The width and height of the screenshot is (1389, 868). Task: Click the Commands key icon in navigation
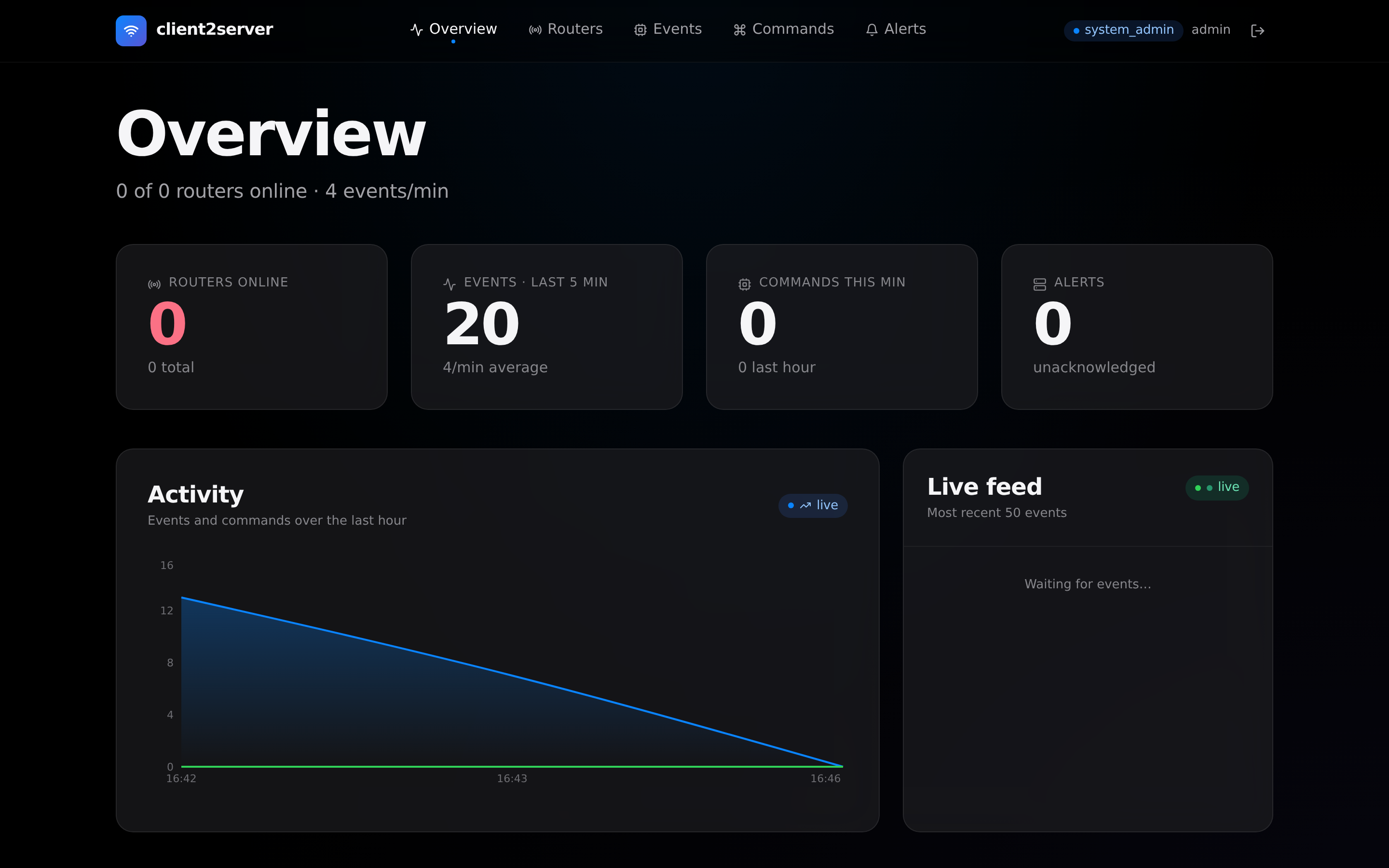[x=740, y=30]
